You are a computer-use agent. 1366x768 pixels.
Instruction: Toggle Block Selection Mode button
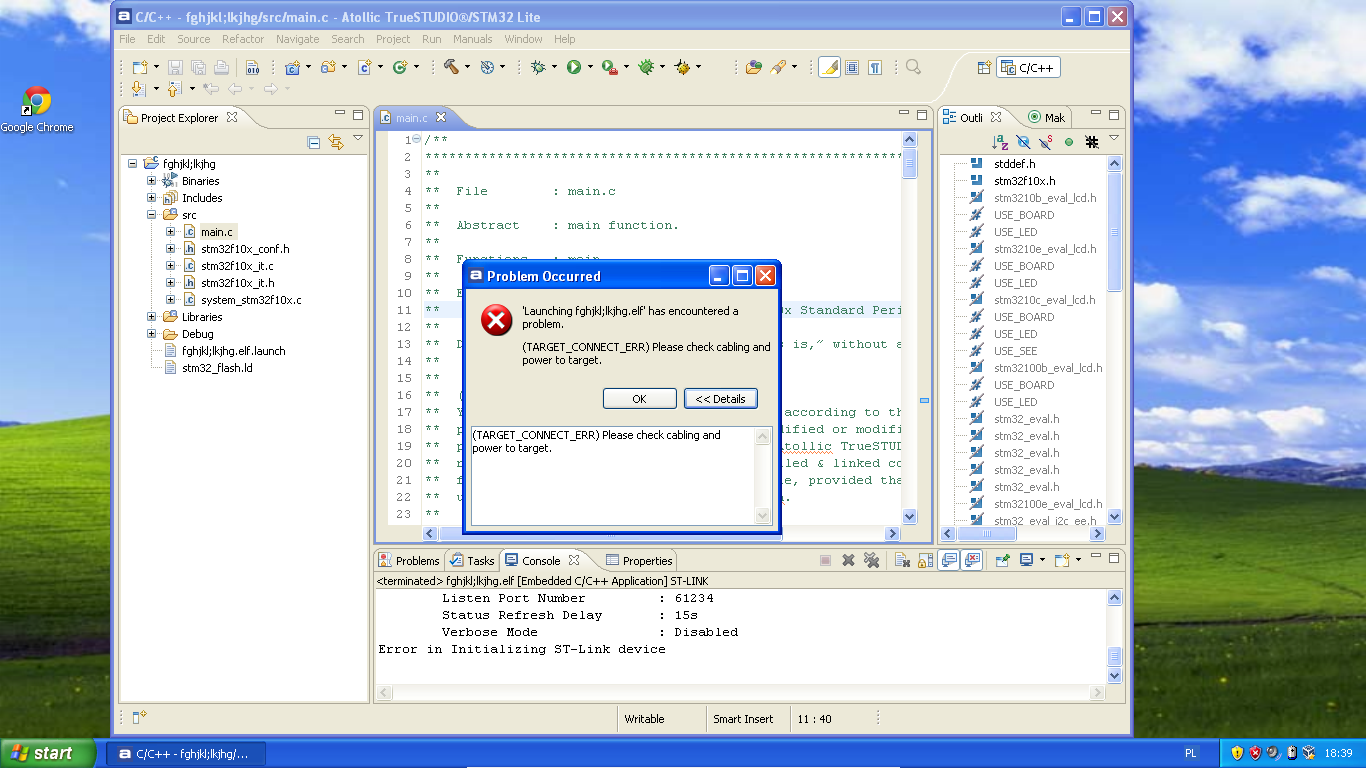[852, 67]
